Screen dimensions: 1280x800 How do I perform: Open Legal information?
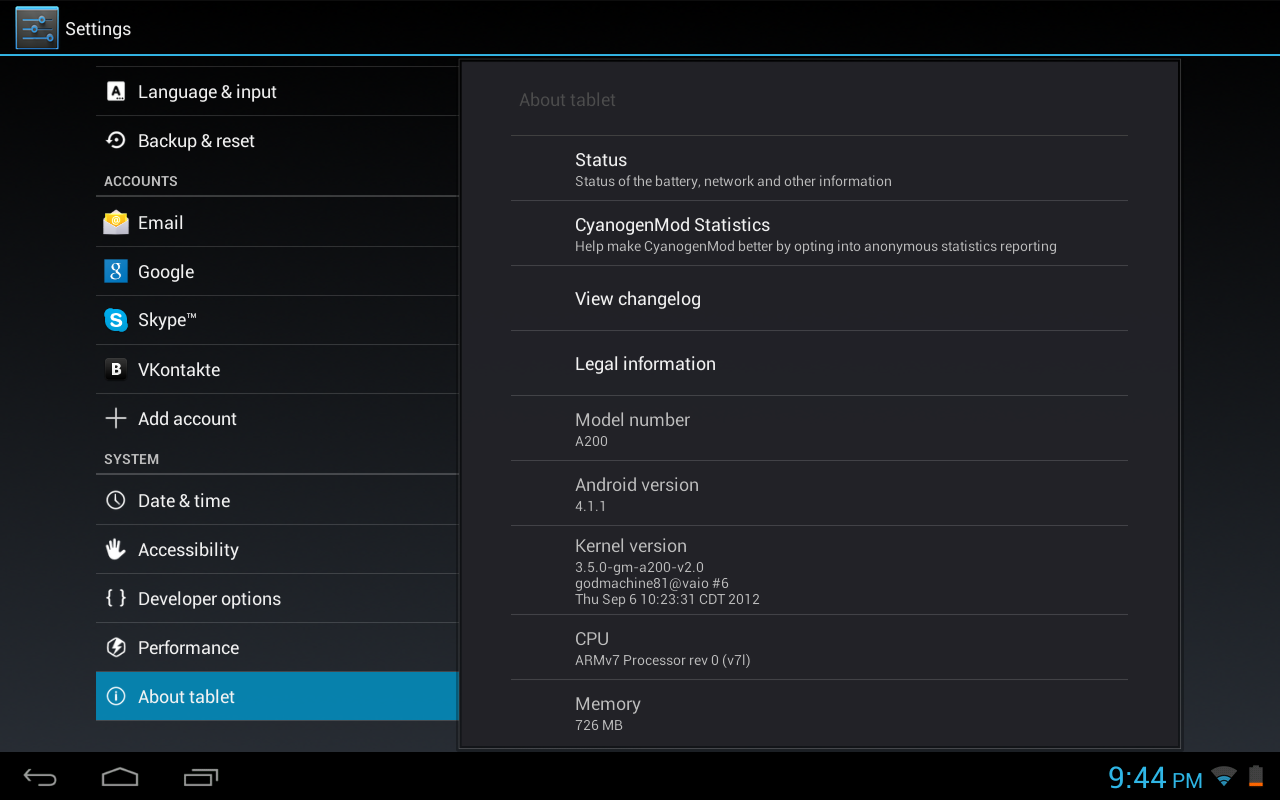[x=819, y=363]
